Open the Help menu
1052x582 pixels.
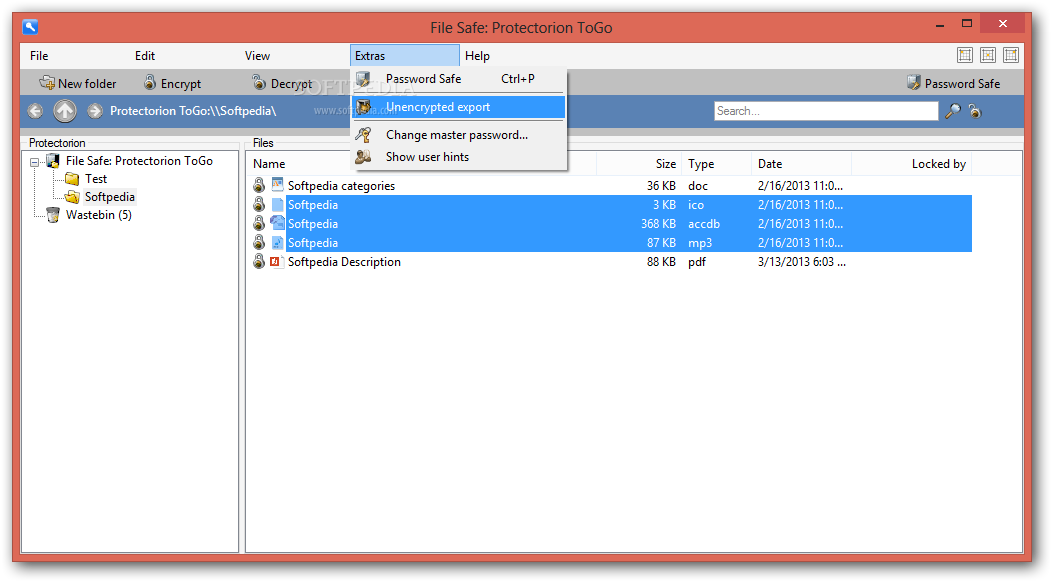[x=477, y=56]
